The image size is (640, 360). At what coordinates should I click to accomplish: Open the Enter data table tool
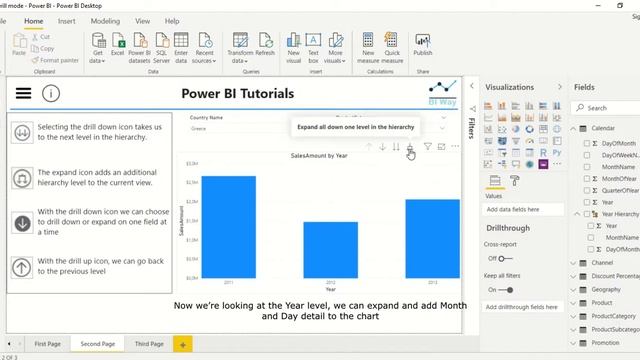pos(181,48)
